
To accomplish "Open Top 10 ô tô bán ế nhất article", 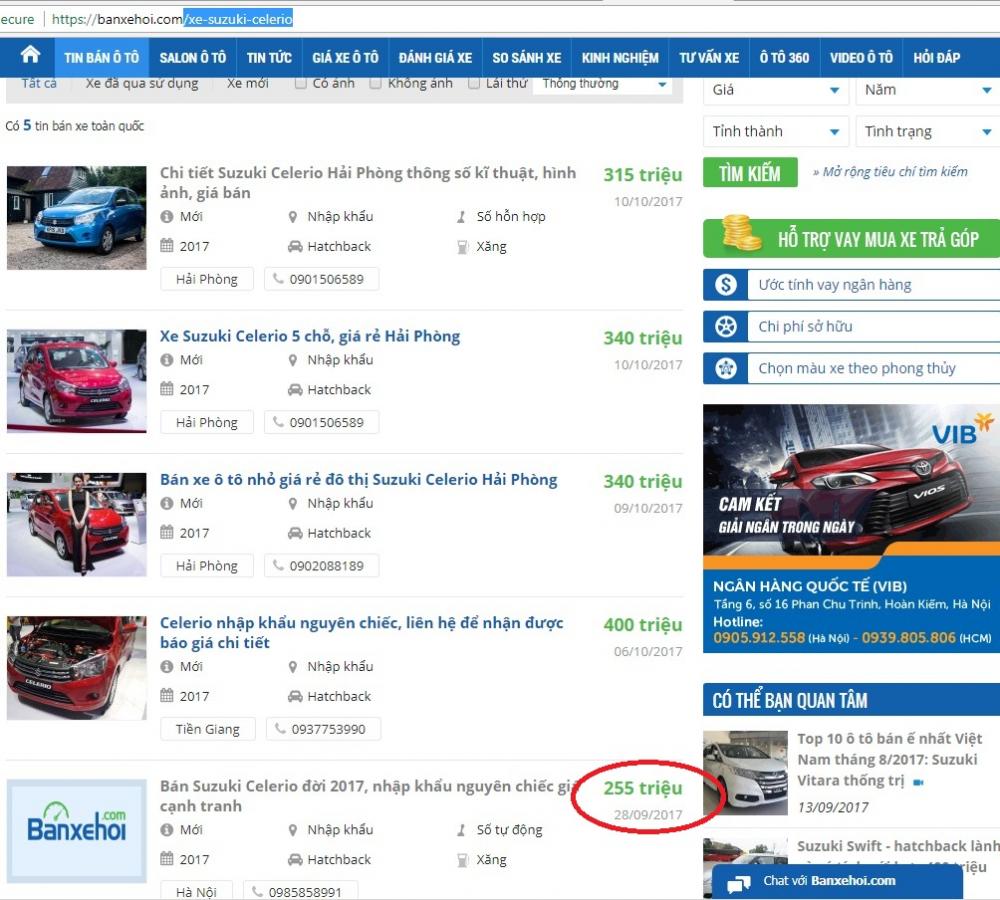I will point(890,760).
